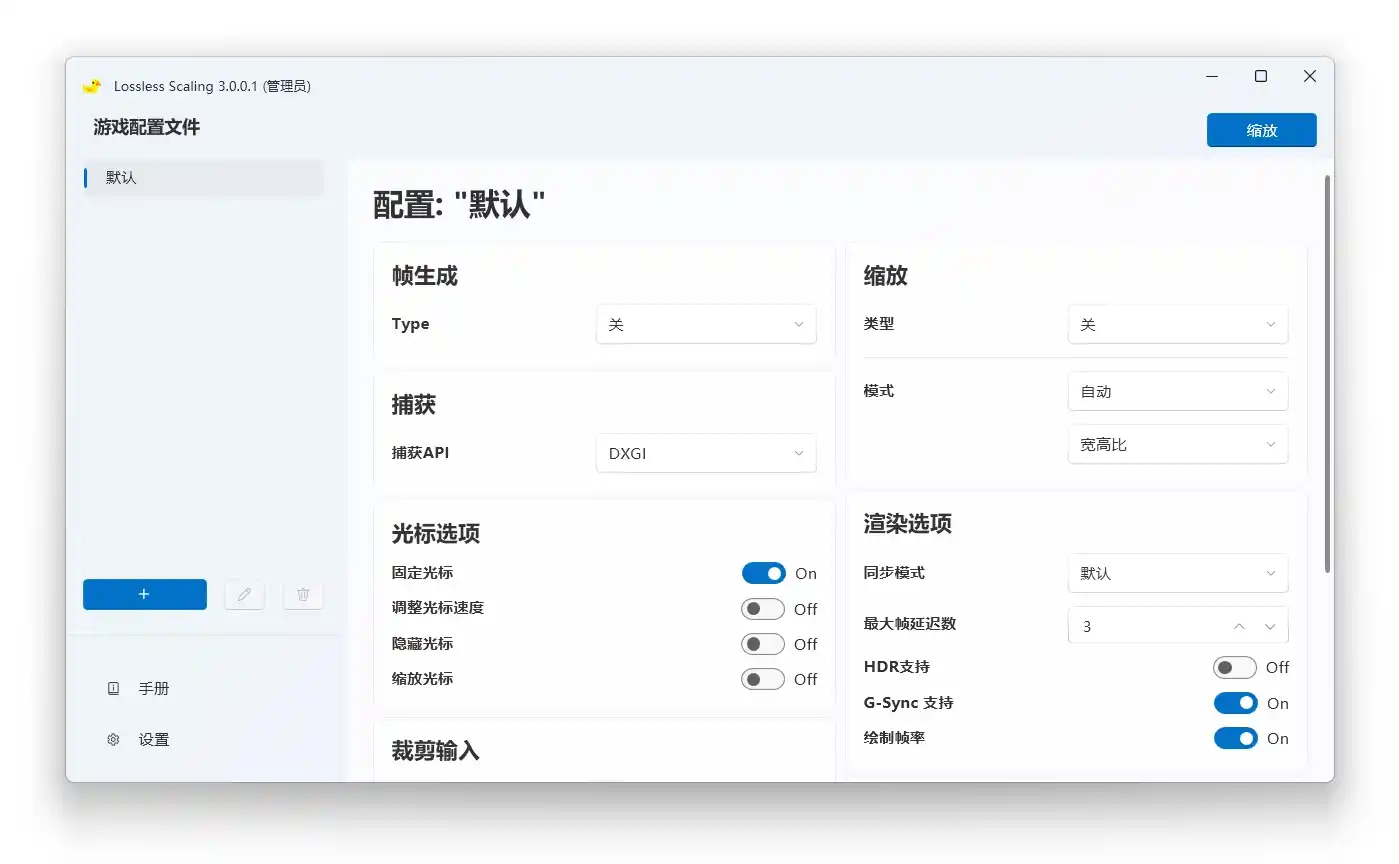Open the 同步模式 dropdown

1178,573
